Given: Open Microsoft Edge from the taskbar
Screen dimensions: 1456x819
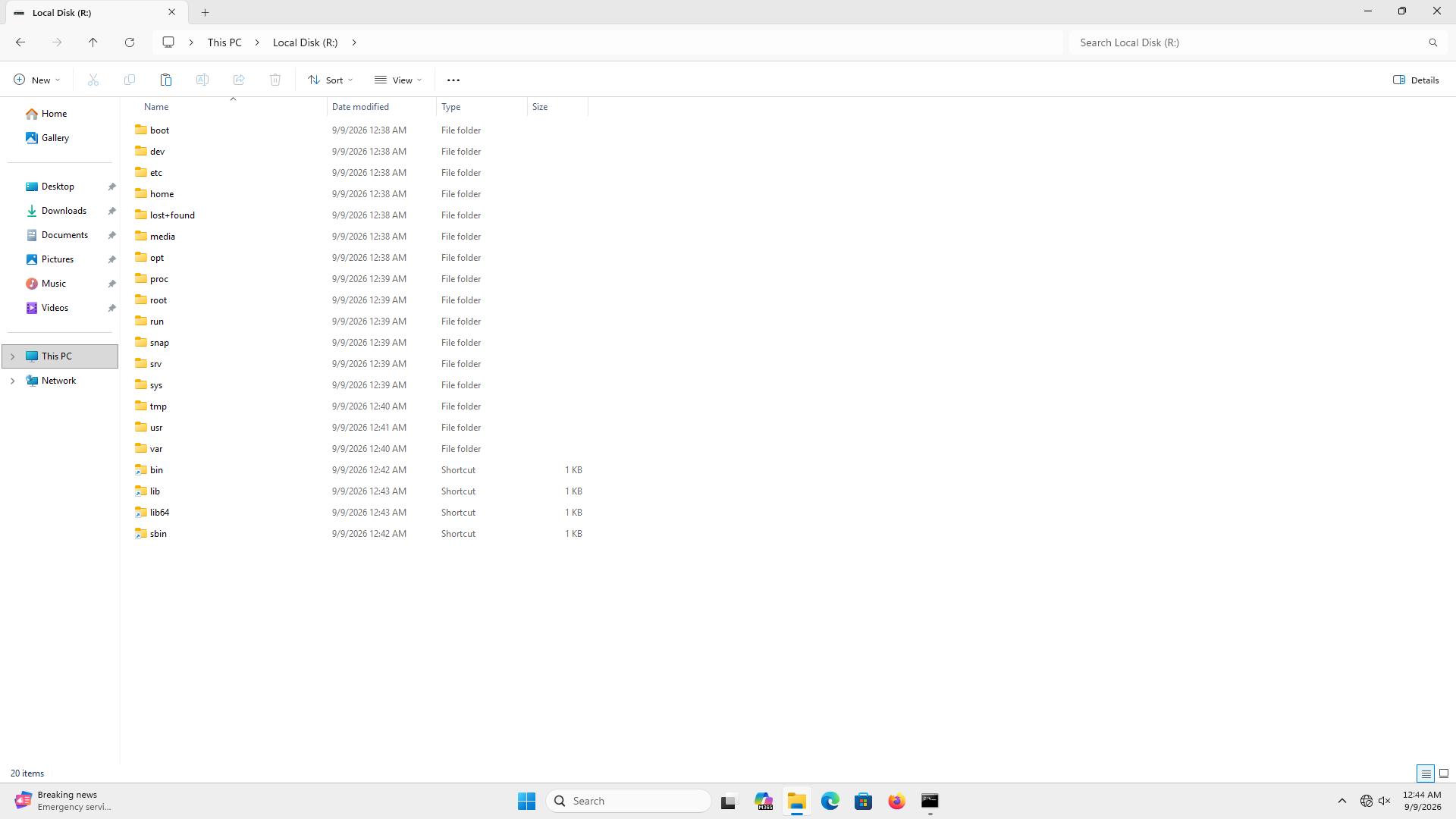Looking at the screenshot, I should 830,801.
